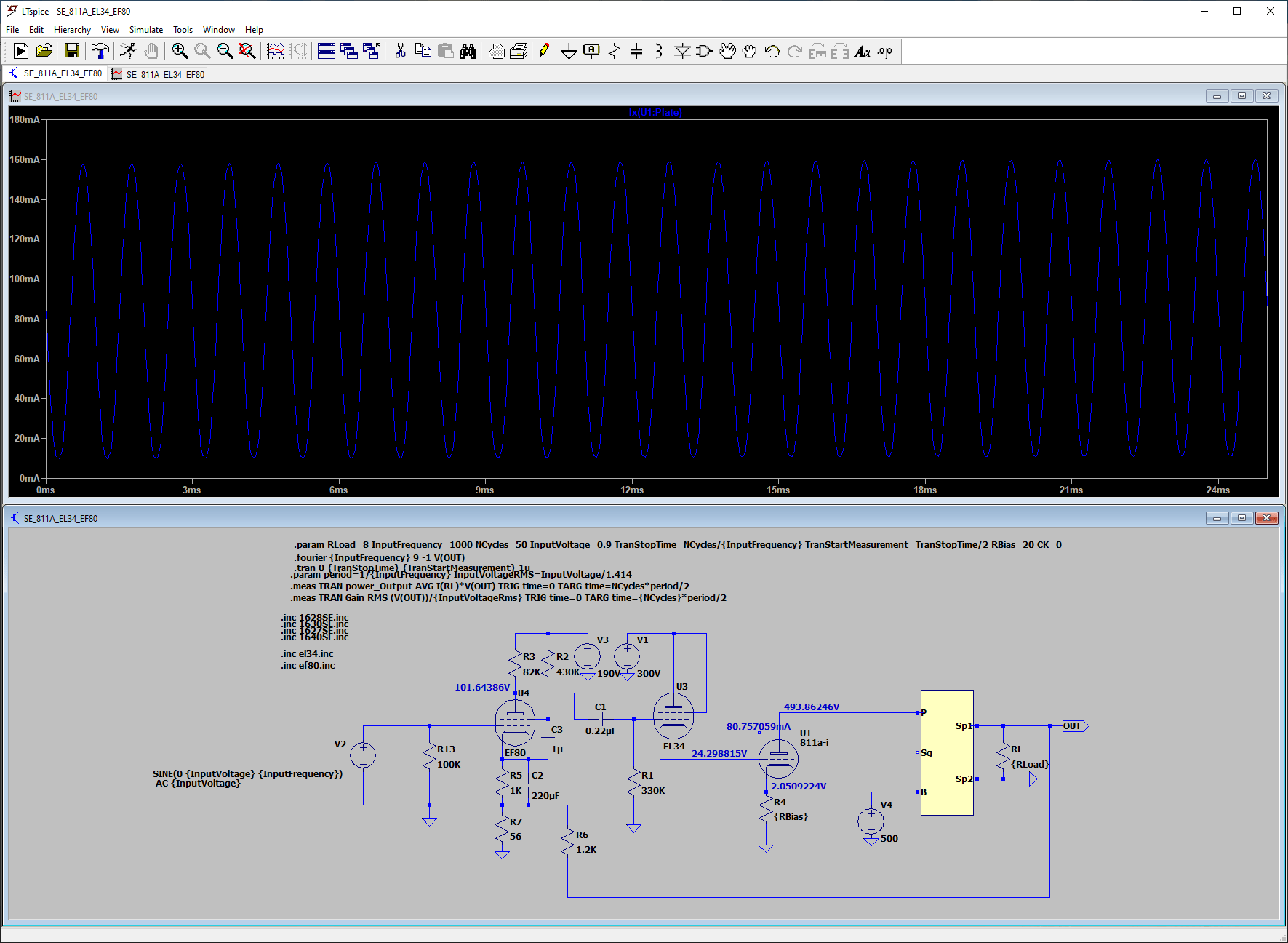Open the Hierarchy menu
This screenshot has width=1288, height=943.
click(x=72, y=30)
